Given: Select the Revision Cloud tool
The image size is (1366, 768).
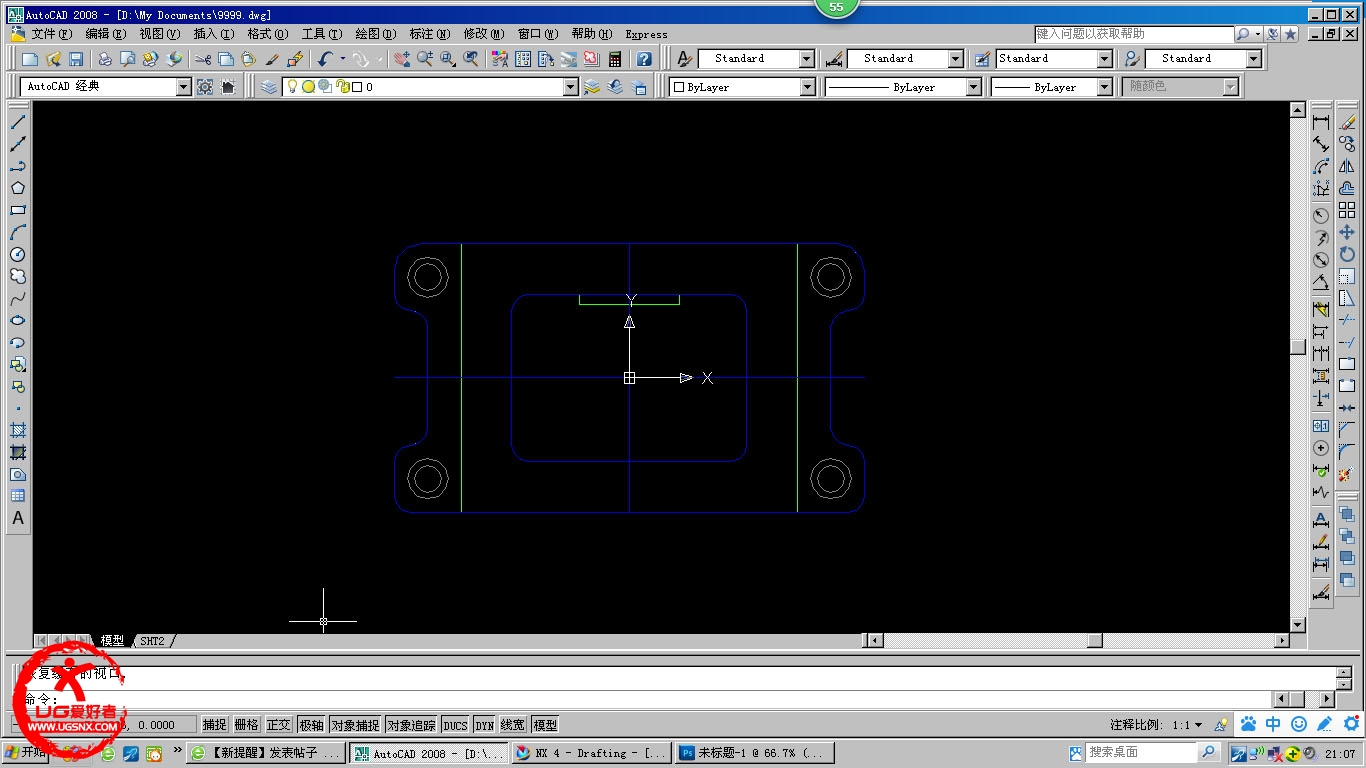Looking at the screenshot, I should [x=18, y=276].
